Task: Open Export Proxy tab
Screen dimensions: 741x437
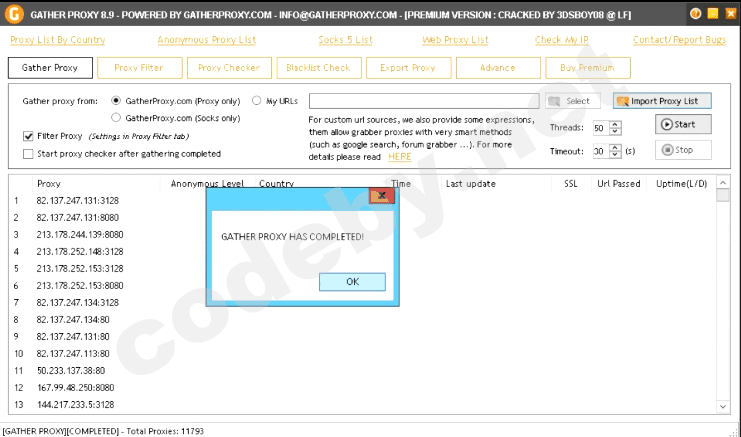Action: 408,68
